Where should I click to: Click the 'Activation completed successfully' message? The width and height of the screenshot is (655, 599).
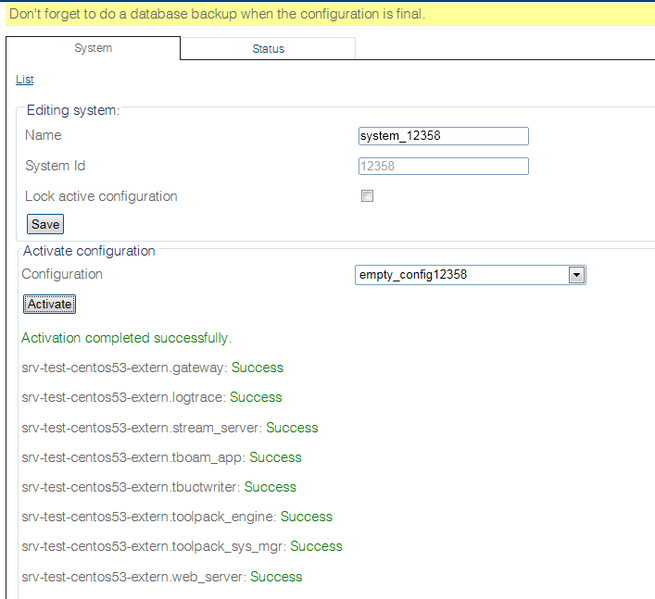(x=126, y=338)
